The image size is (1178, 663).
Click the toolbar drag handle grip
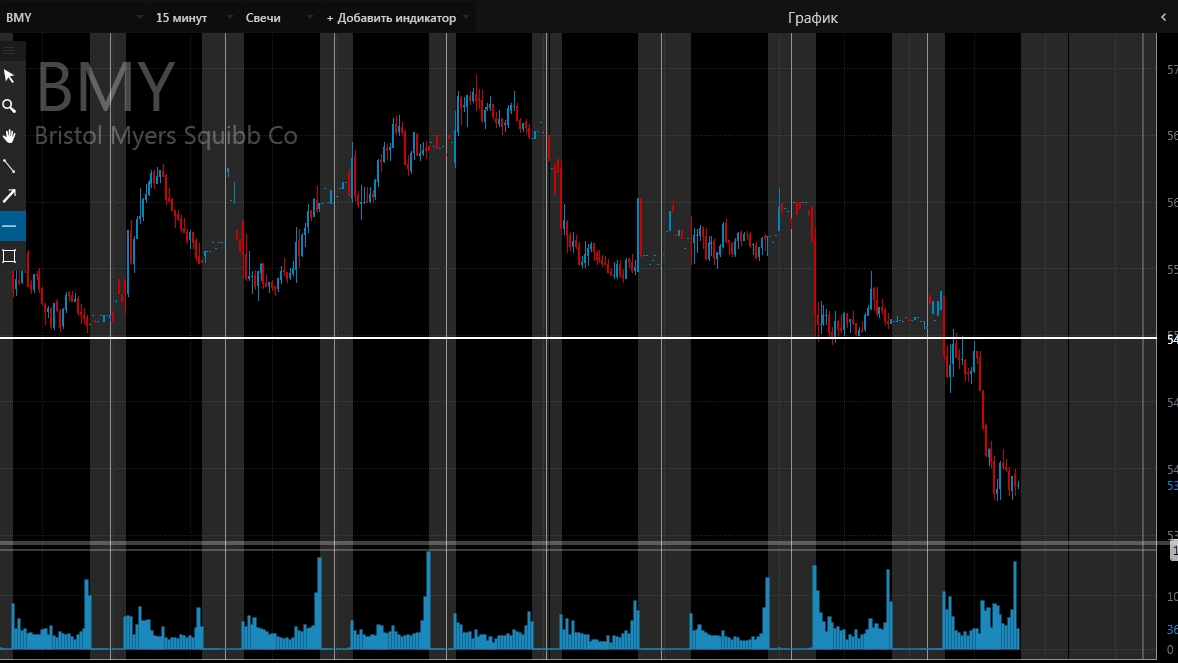pyautogui.click(x=9, y=49)
